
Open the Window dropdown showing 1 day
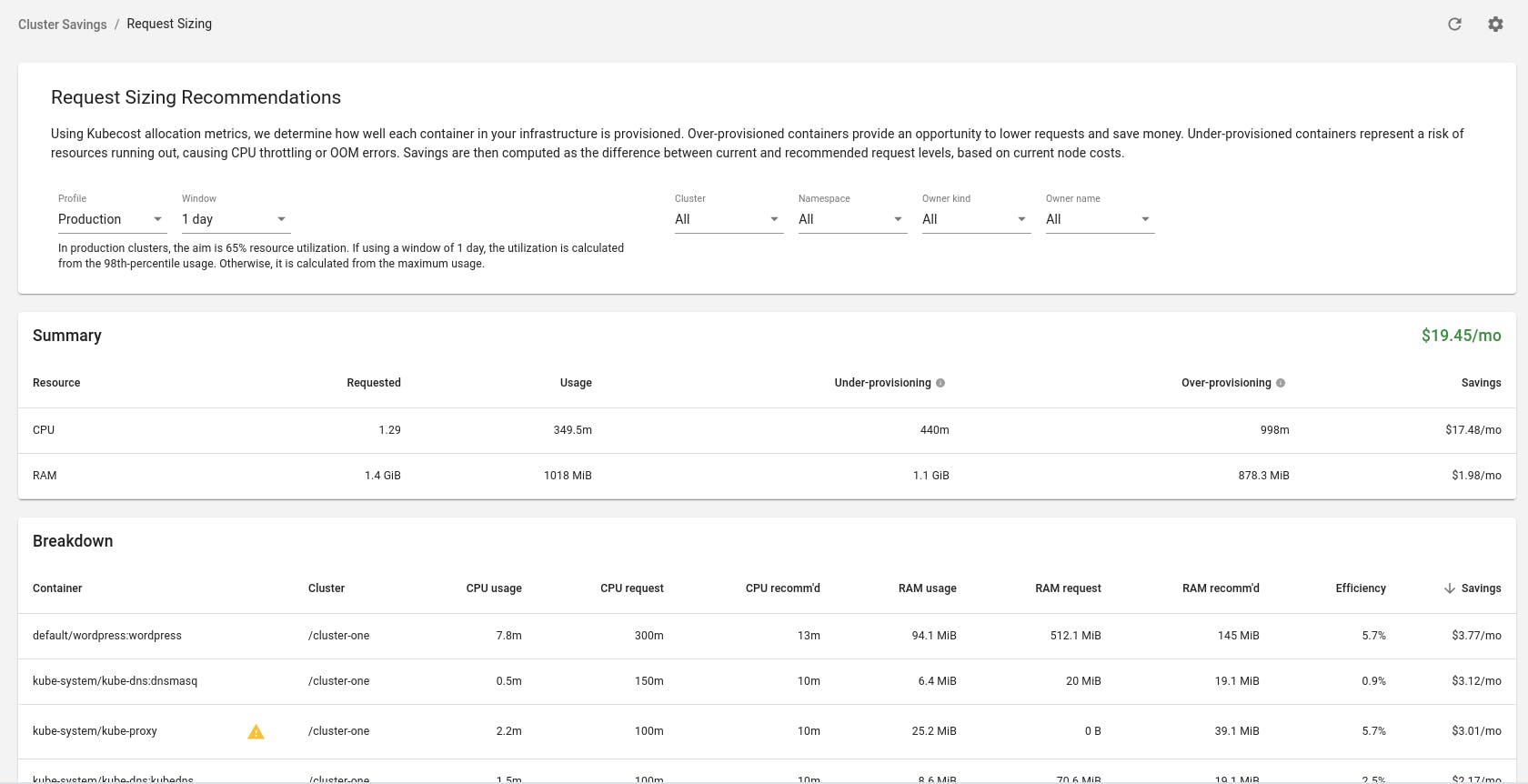point(236,219)
